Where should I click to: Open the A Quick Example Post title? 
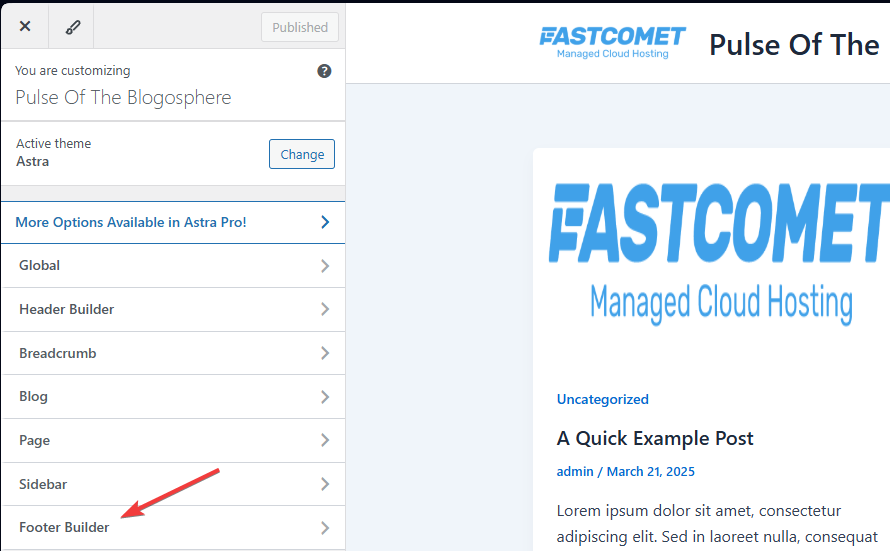655,438
